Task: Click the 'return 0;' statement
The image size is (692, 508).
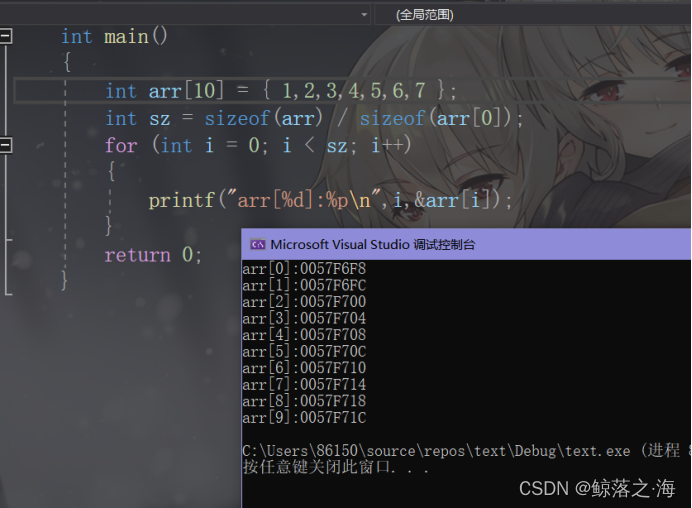Action: [x=153, y=255]
